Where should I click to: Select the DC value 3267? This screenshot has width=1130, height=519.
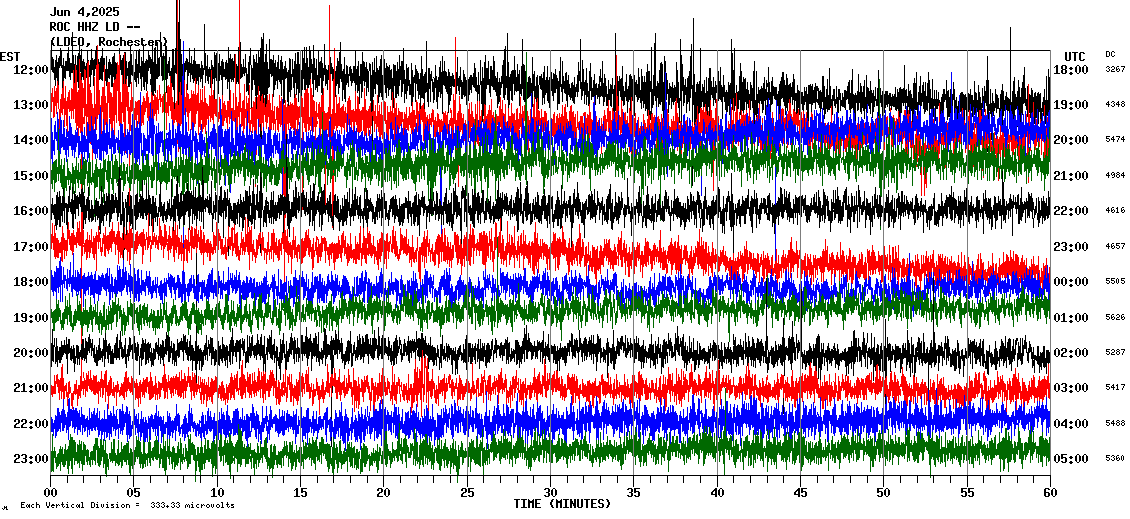[x=1115, y=70]
